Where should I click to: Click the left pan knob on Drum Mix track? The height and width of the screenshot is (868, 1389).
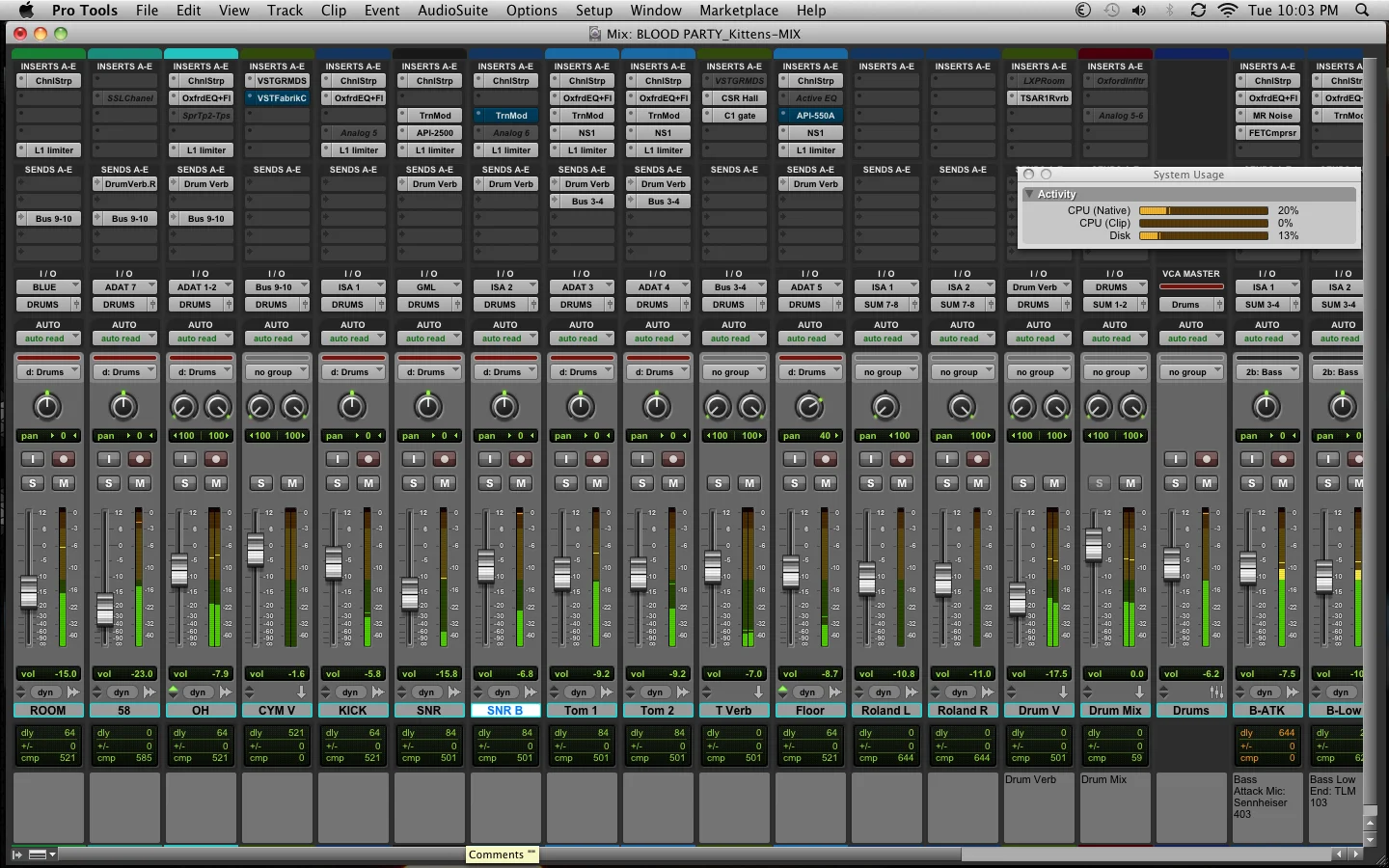(x=1098, y=408)
